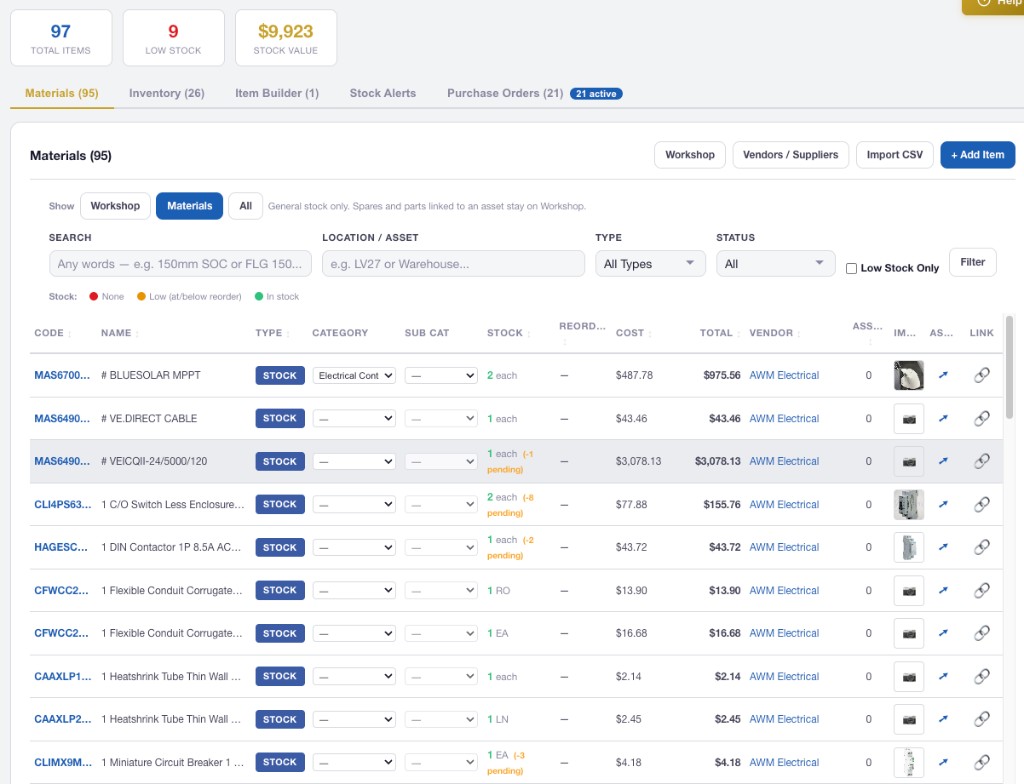Click the Import CSV button
This screenshot has height=784, width=1024.
point(895,155)
